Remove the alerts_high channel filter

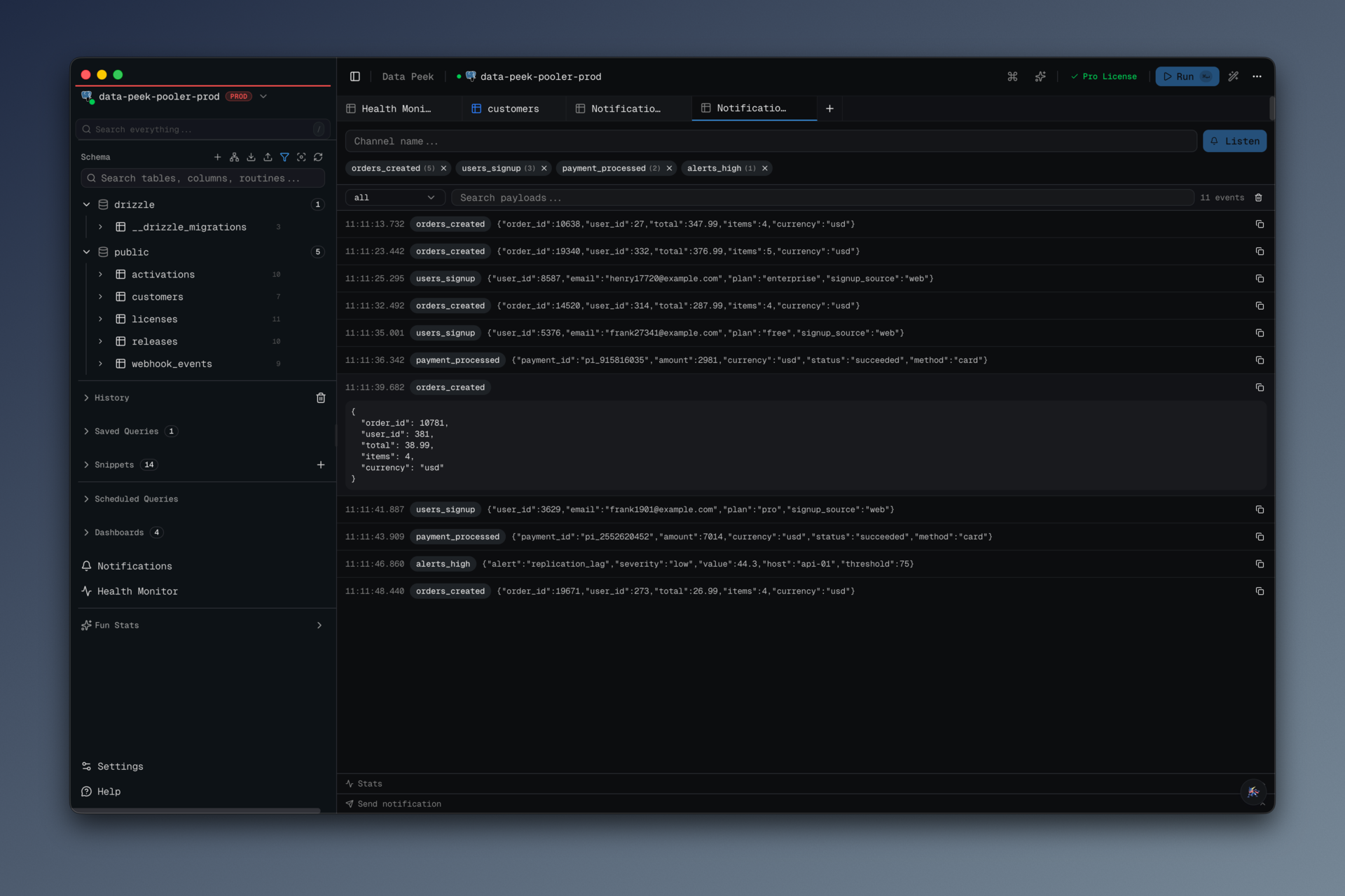[764, 168]
